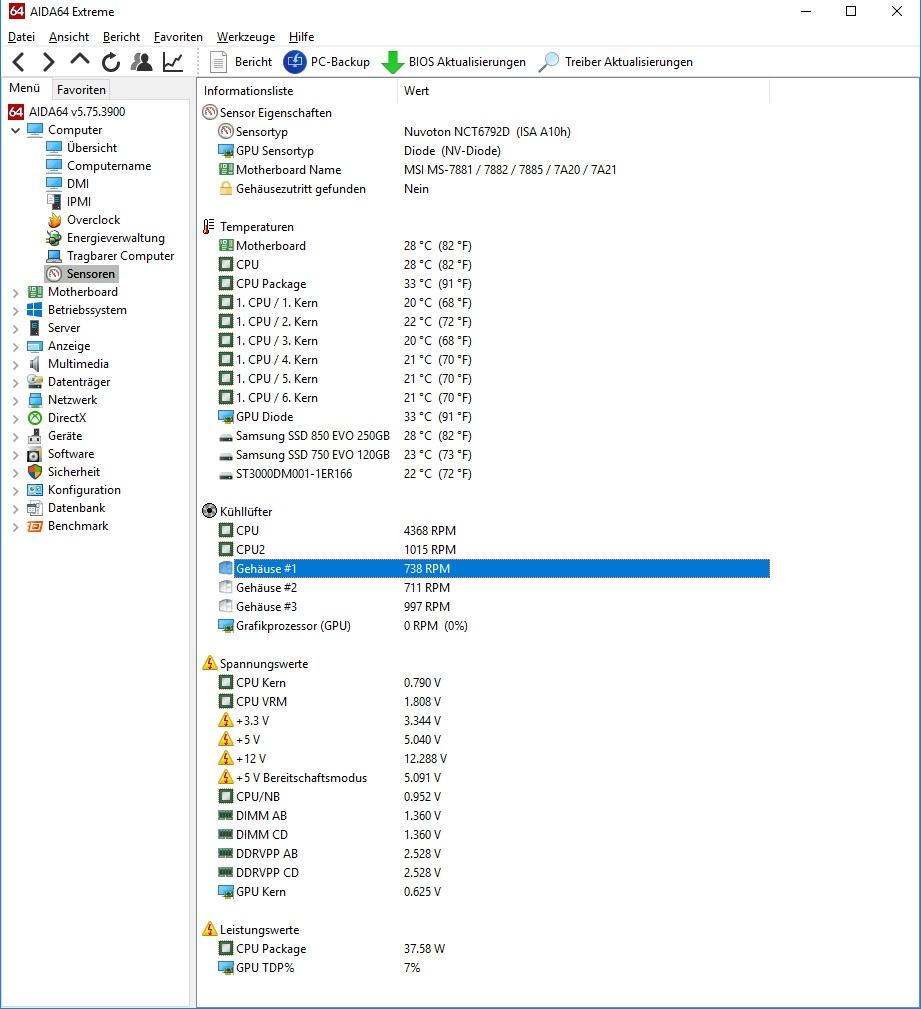Image resolution: width=921 pixels, height=1009 pixels.
Task: Launch PC-Backup from the toolbar
Action: (x=327, y=62)
